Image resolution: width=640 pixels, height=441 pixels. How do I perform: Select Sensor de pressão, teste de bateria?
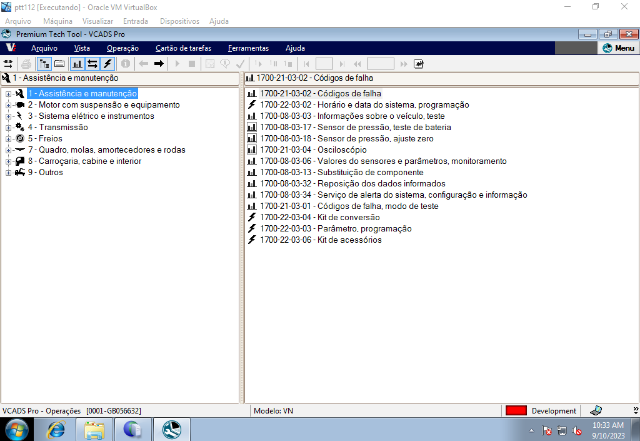tap(356, 127)
